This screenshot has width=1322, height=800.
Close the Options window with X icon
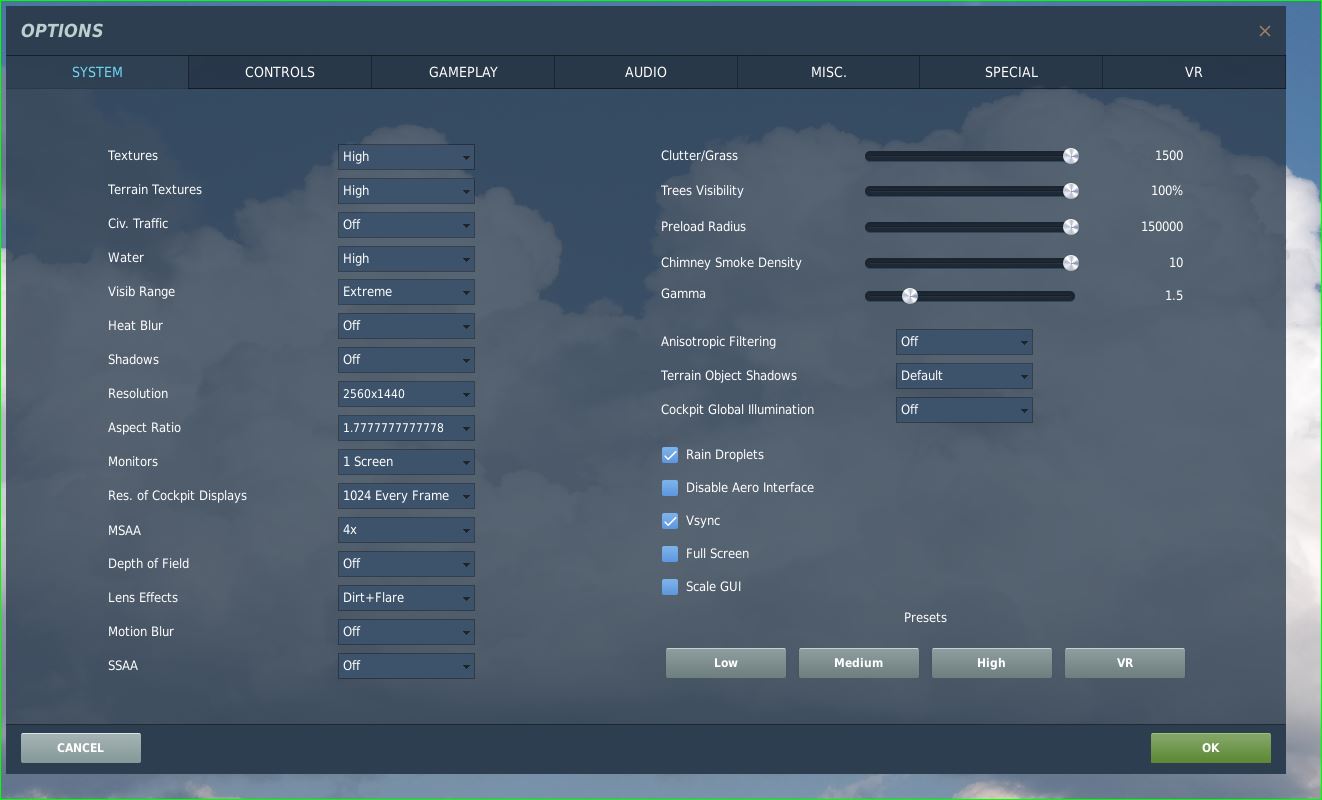pos(1265,31)
